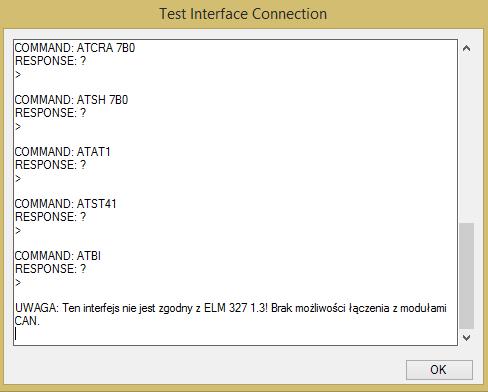The width and height of the screenshot is (488, 392).
Task: Click the empty scrollbar track above the thumb
Action: [x=467, y=140]
